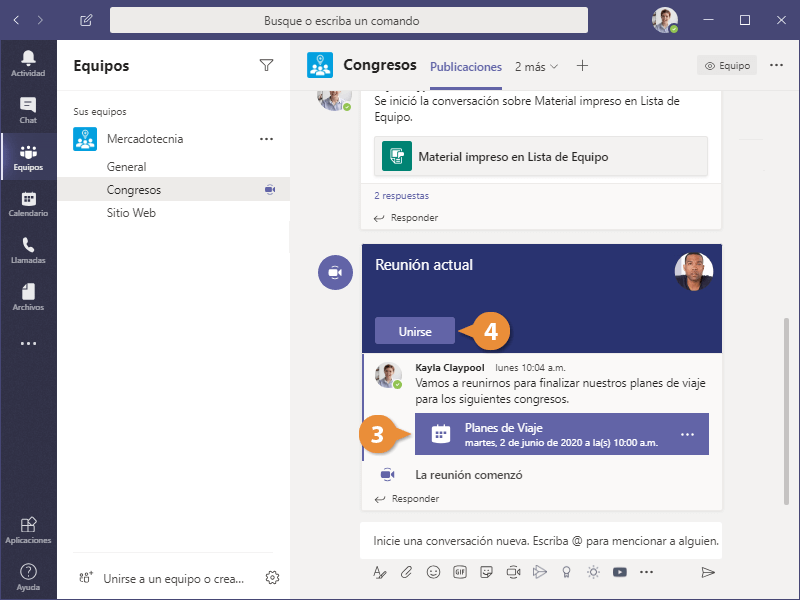800x600 pixels.
Task: Open more options for Mercadotecnia team
Action: pos(266,139)
